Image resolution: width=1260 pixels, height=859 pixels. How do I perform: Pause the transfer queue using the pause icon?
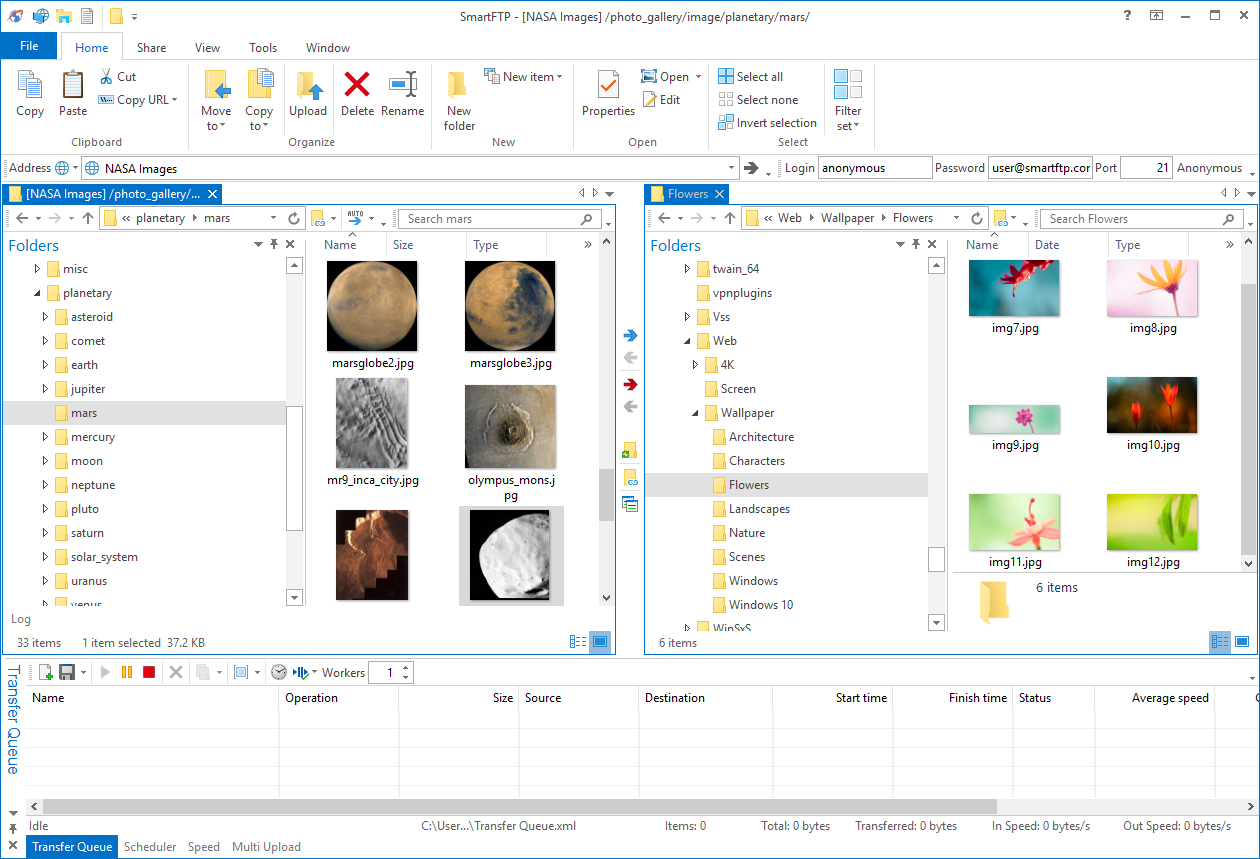coord(126,672)
